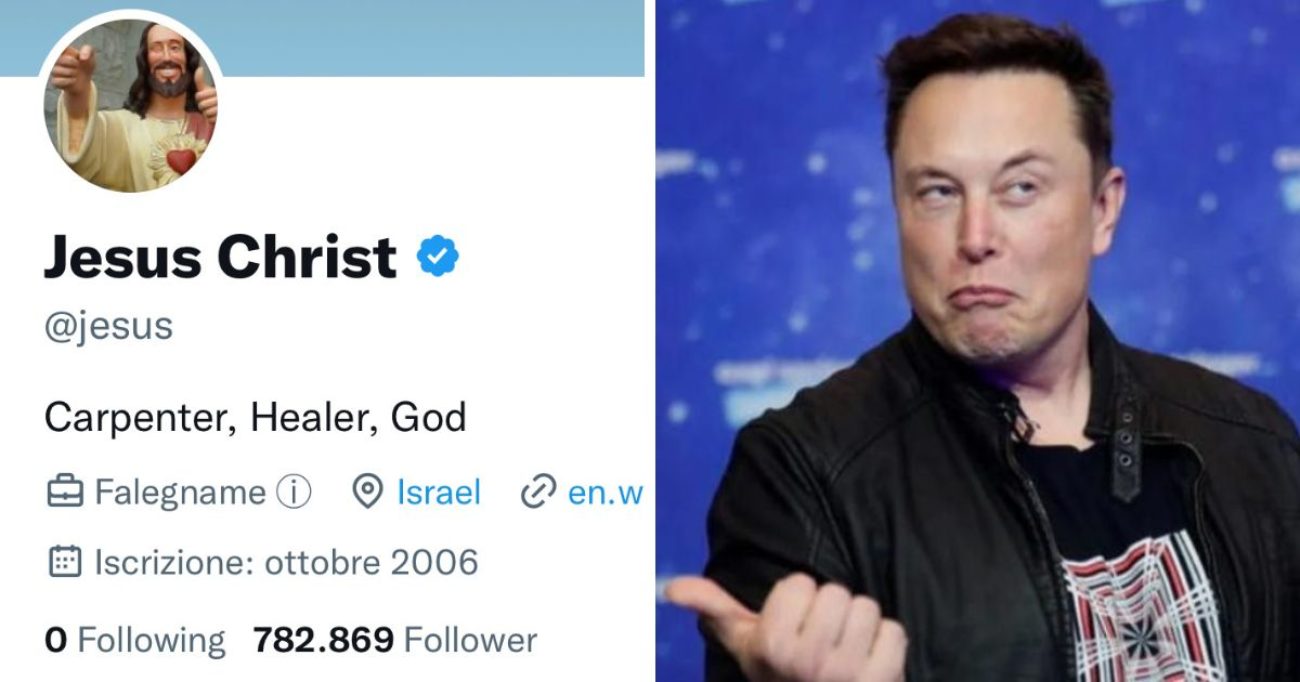Click the chain link icon
Viewport: 1300px width, 682px height.
[x=538, y=492]
